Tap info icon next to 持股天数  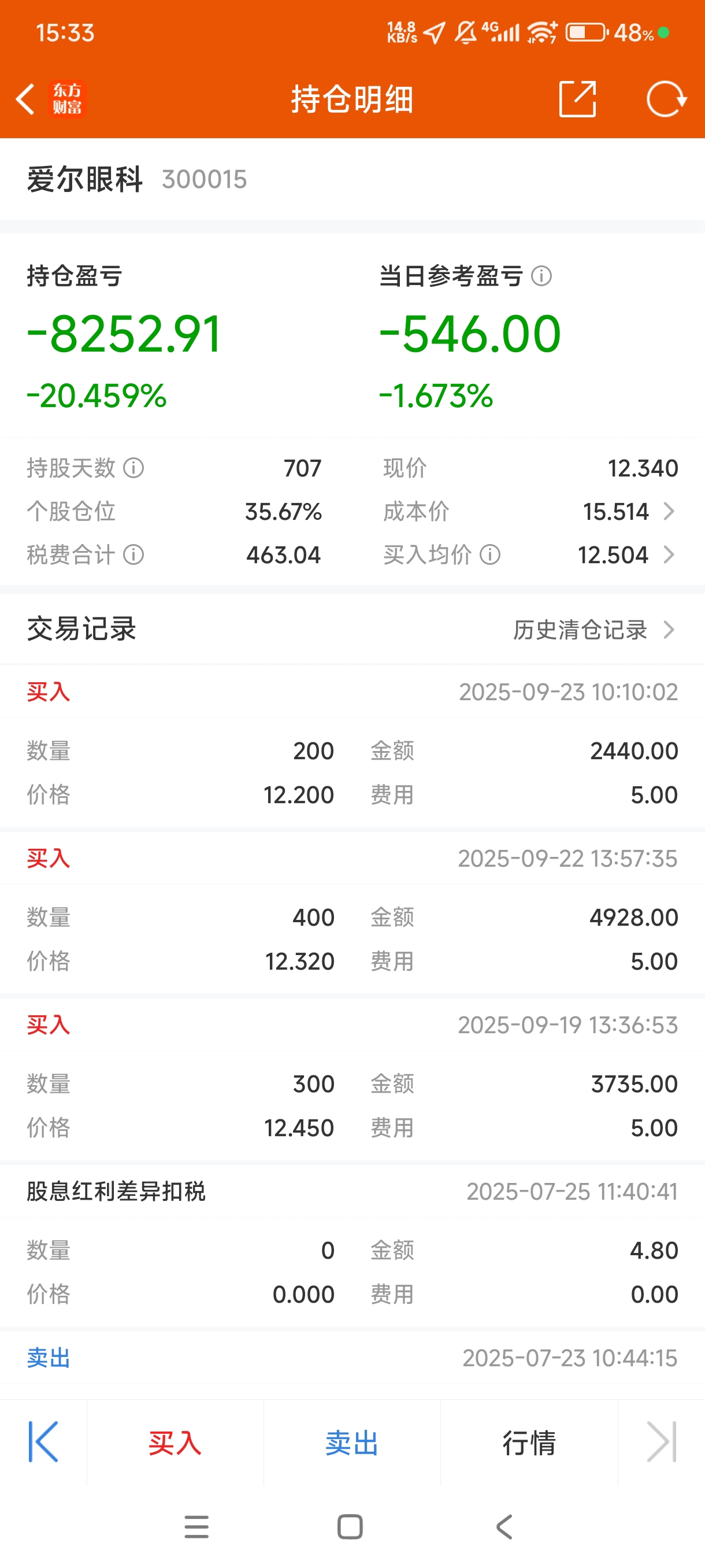pyautogui.click(x=134, y=468)
